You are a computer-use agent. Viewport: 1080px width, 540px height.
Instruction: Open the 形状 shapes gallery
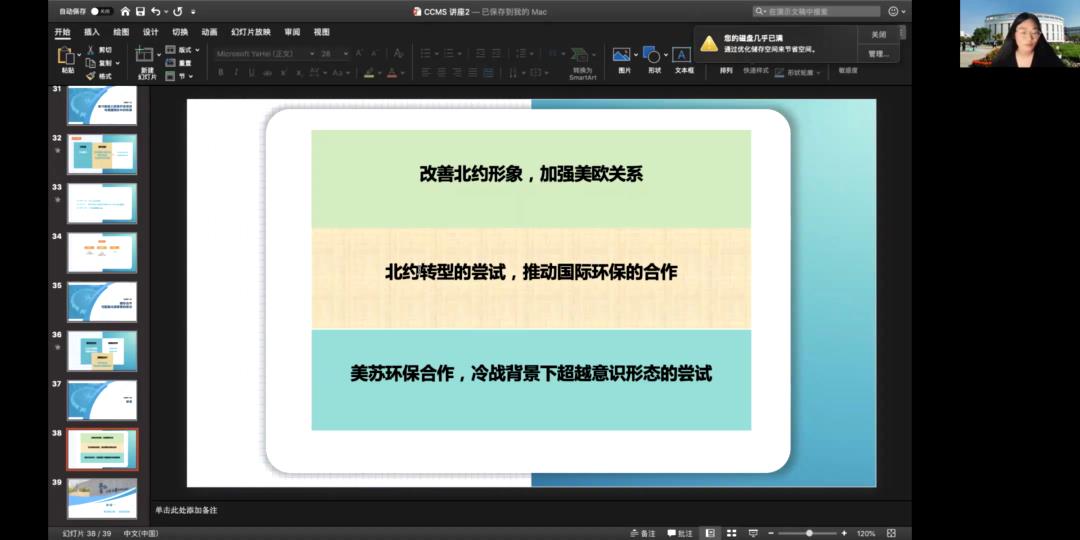[652, 56]
